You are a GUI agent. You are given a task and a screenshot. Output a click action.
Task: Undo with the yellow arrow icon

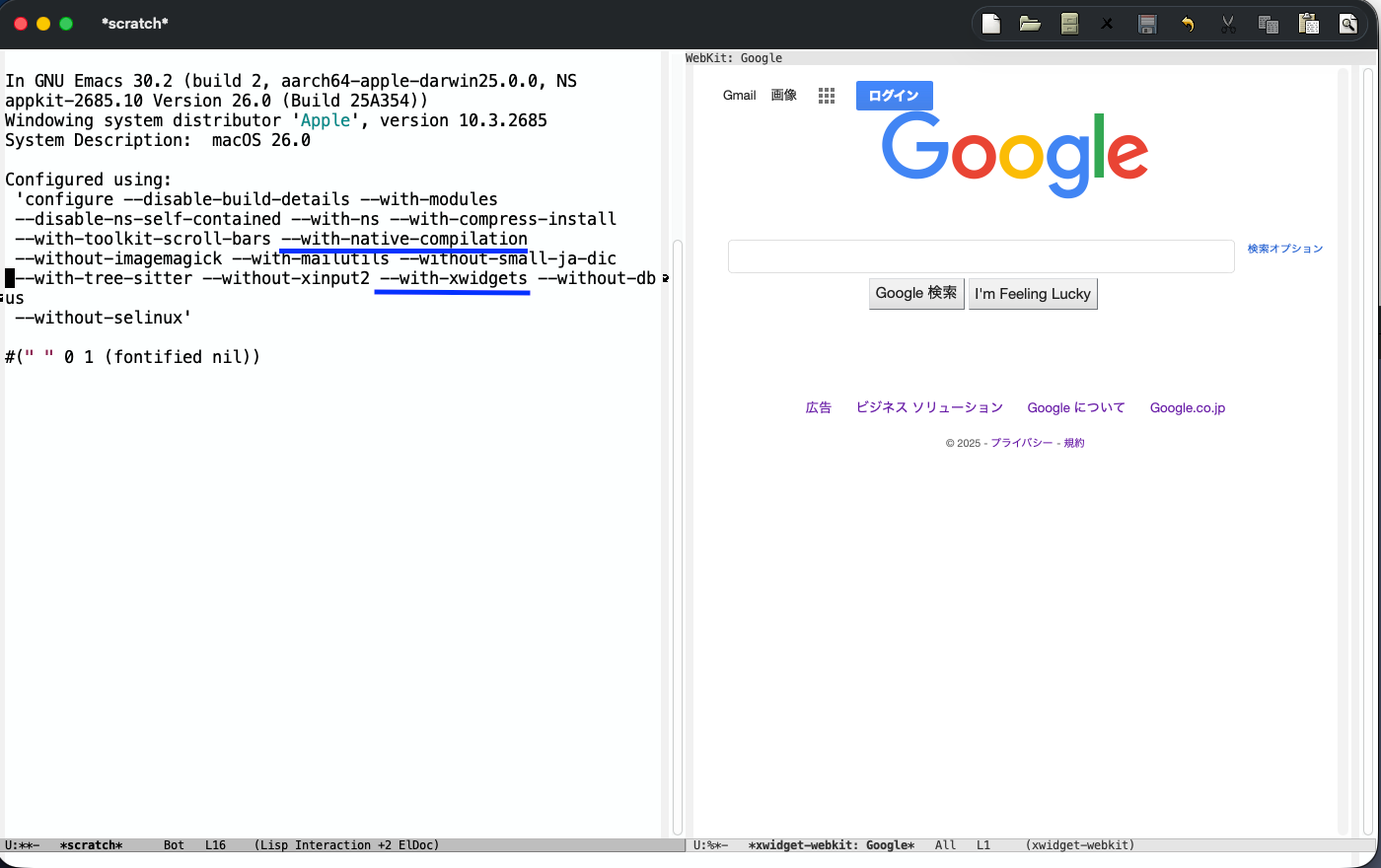click(1188, 24)
